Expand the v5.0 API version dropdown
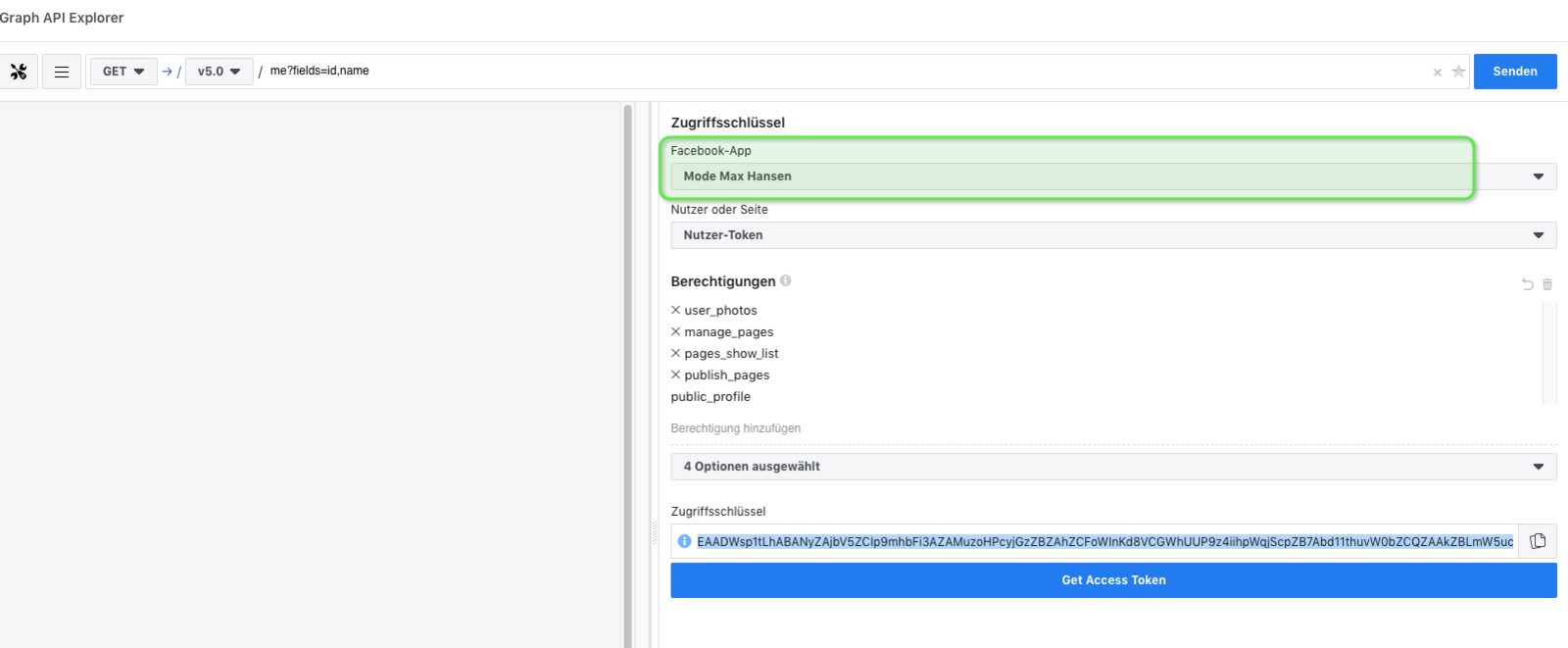The height and width of the screenshot is (648, 1568). (219, 72)
